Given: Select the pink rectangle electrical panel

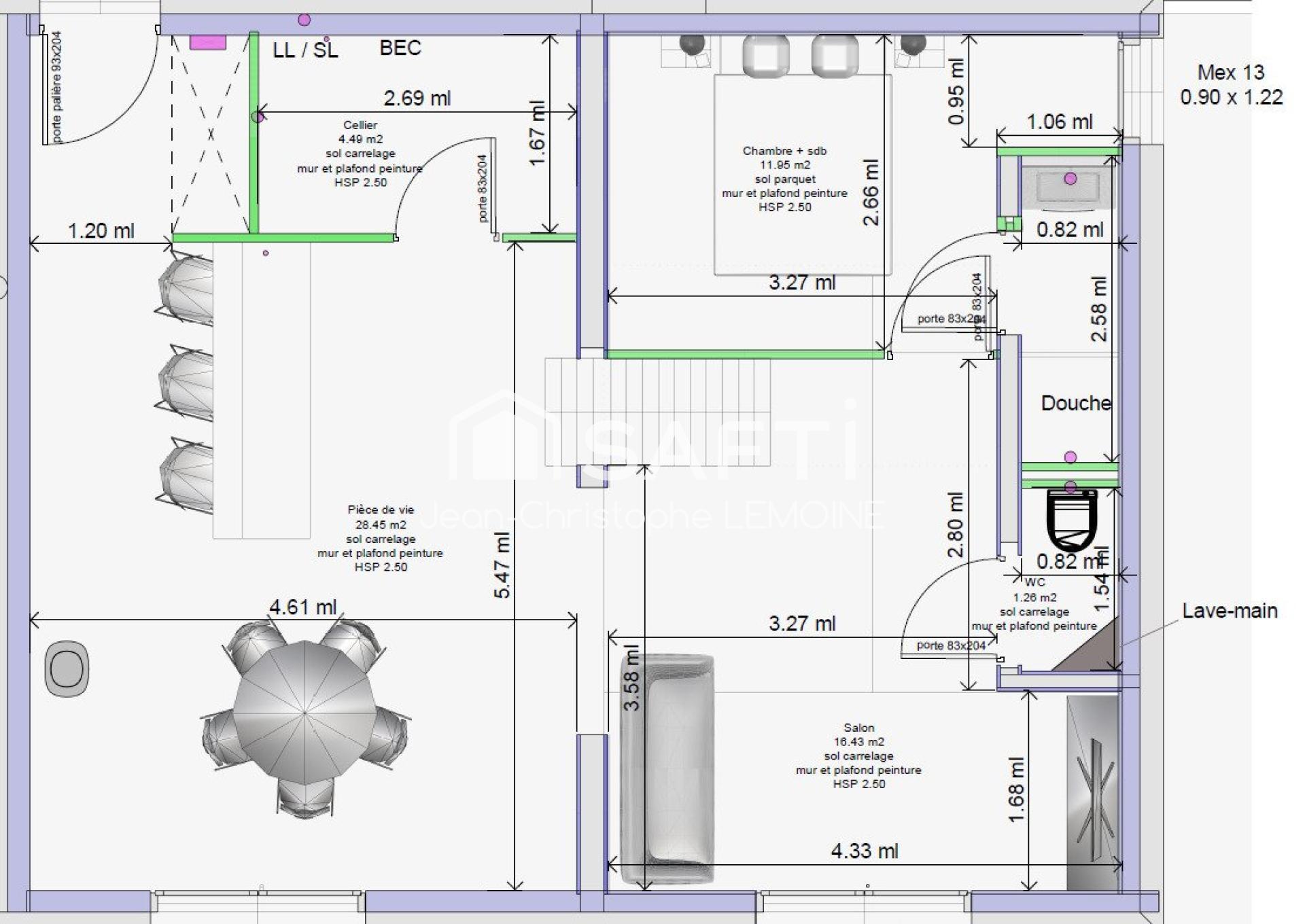Looking at the screenshot, I should coord(207,43).
